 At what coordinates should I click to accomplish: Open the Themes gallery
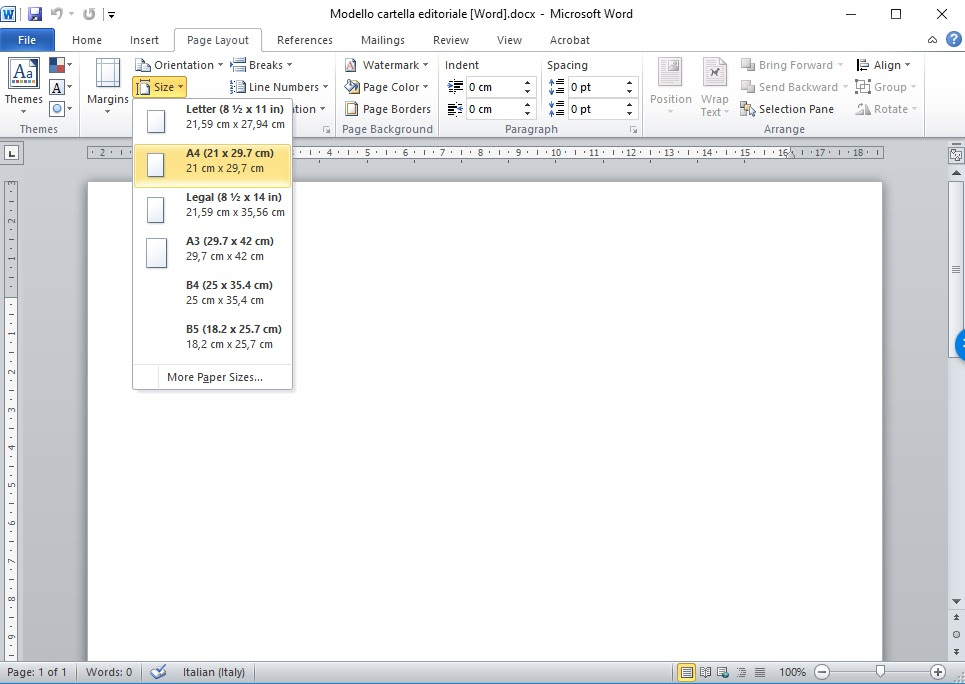click(23, 86)
